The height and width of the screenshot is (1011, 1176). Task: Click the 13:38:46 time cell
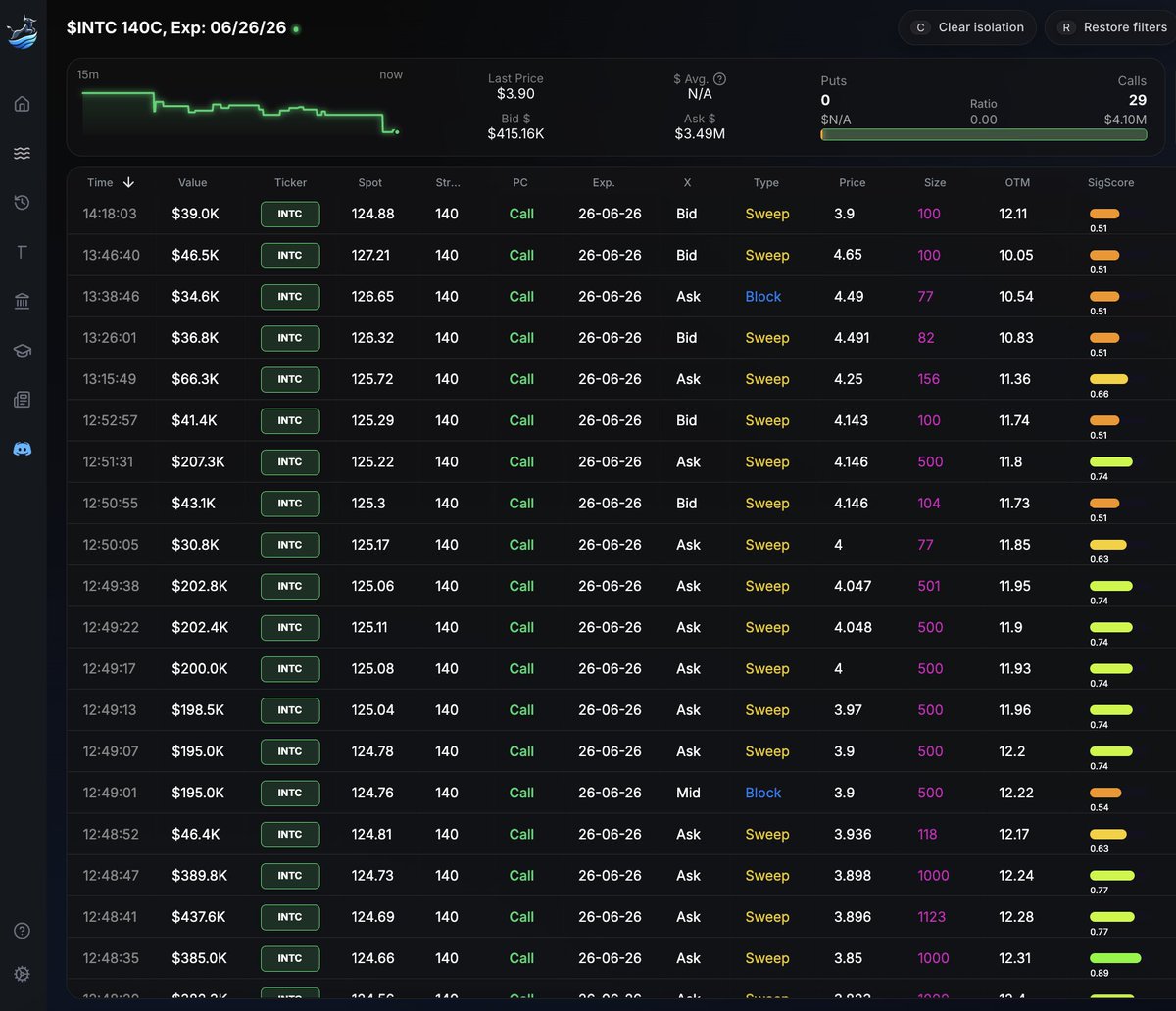[x=110, y=296]
